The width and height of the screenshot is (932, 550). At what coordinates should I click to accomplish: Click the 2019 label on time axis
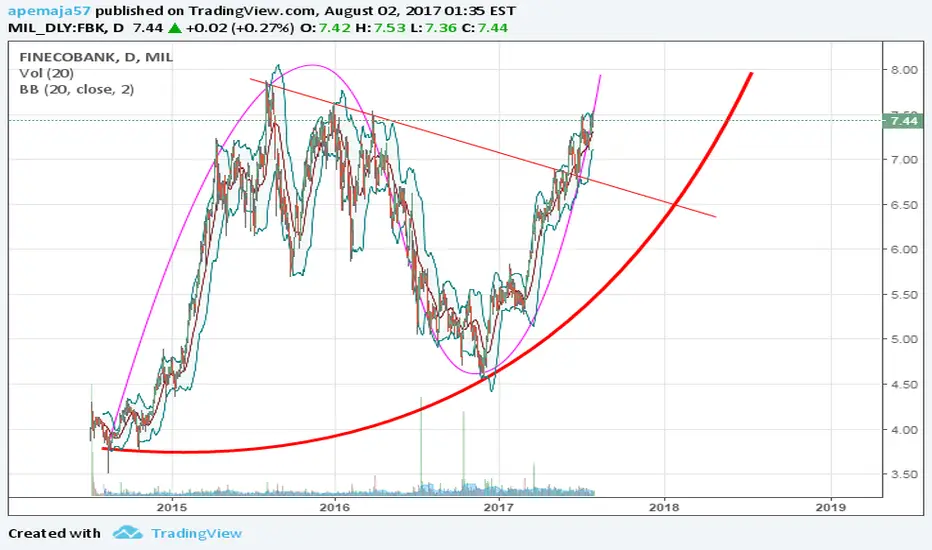pyautogui.click(x=830, y=507)
